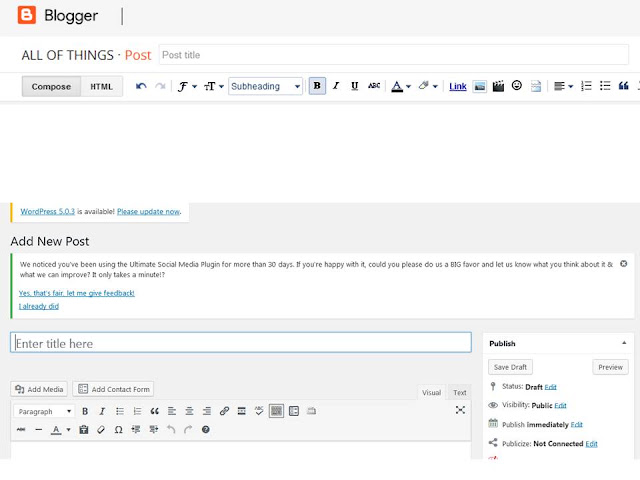Toggle strikethrough ABC in Blogger toolbar
640x480 pixels.
point(374,86)
